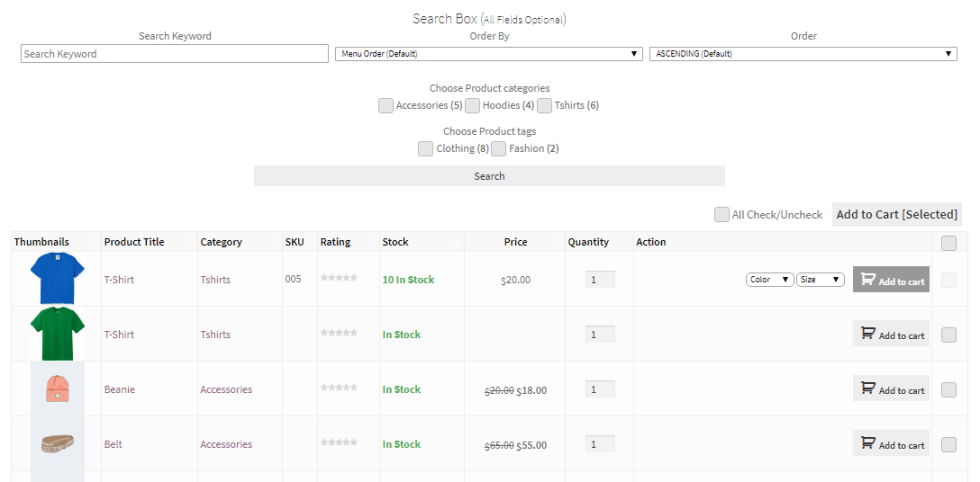The width and height of the screenshot is (980, 482).
Task: Click the star rating in Beanie row
Action: tap(339, 388)
